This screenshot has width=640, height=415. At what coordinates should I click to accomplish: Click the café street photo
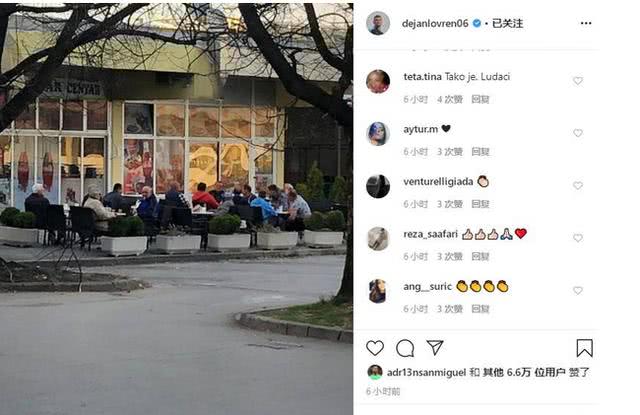point(176,209)
